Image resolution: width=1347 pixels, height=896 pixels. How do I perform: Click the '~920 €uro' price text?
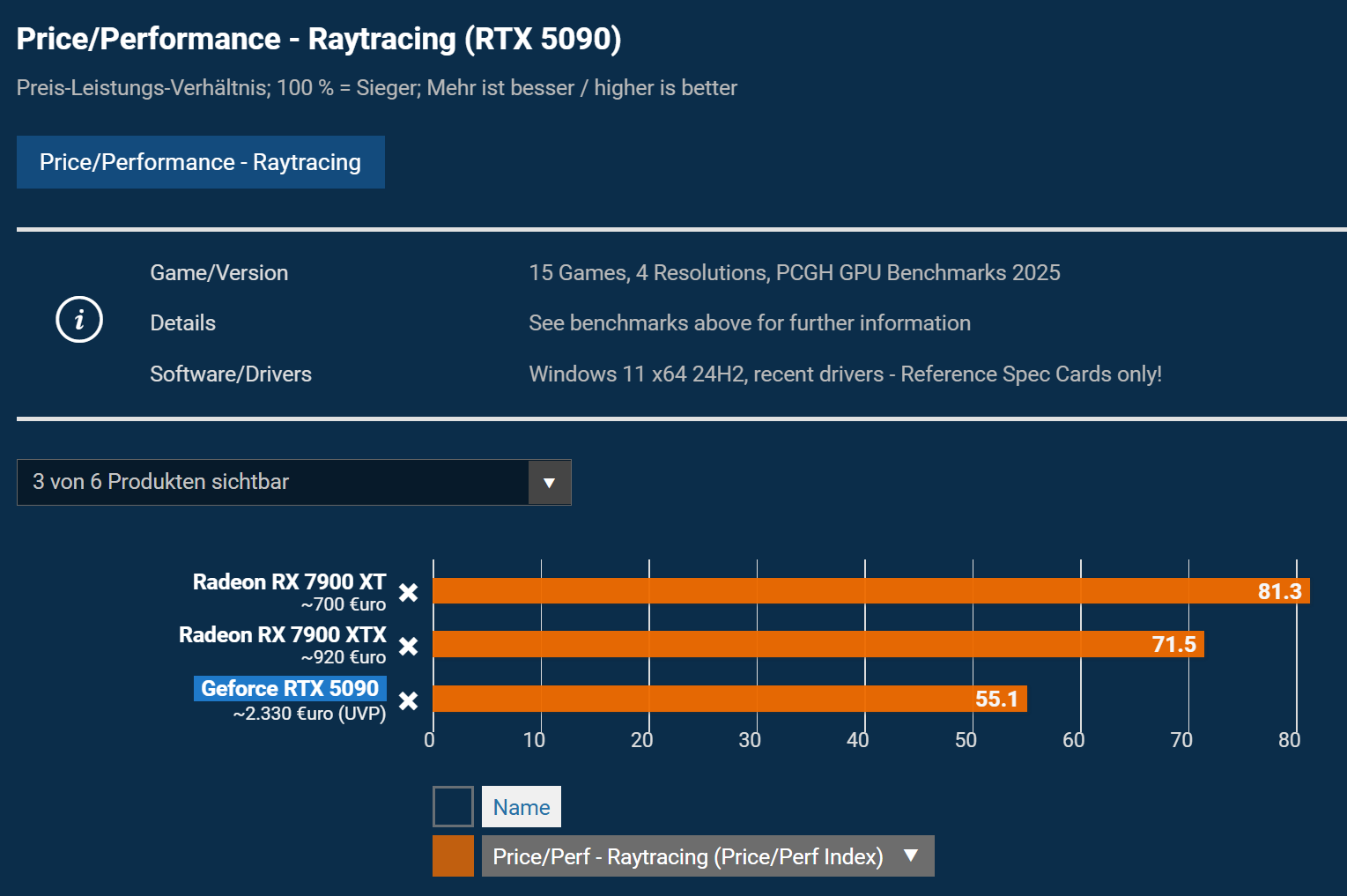tap(344, 657)
